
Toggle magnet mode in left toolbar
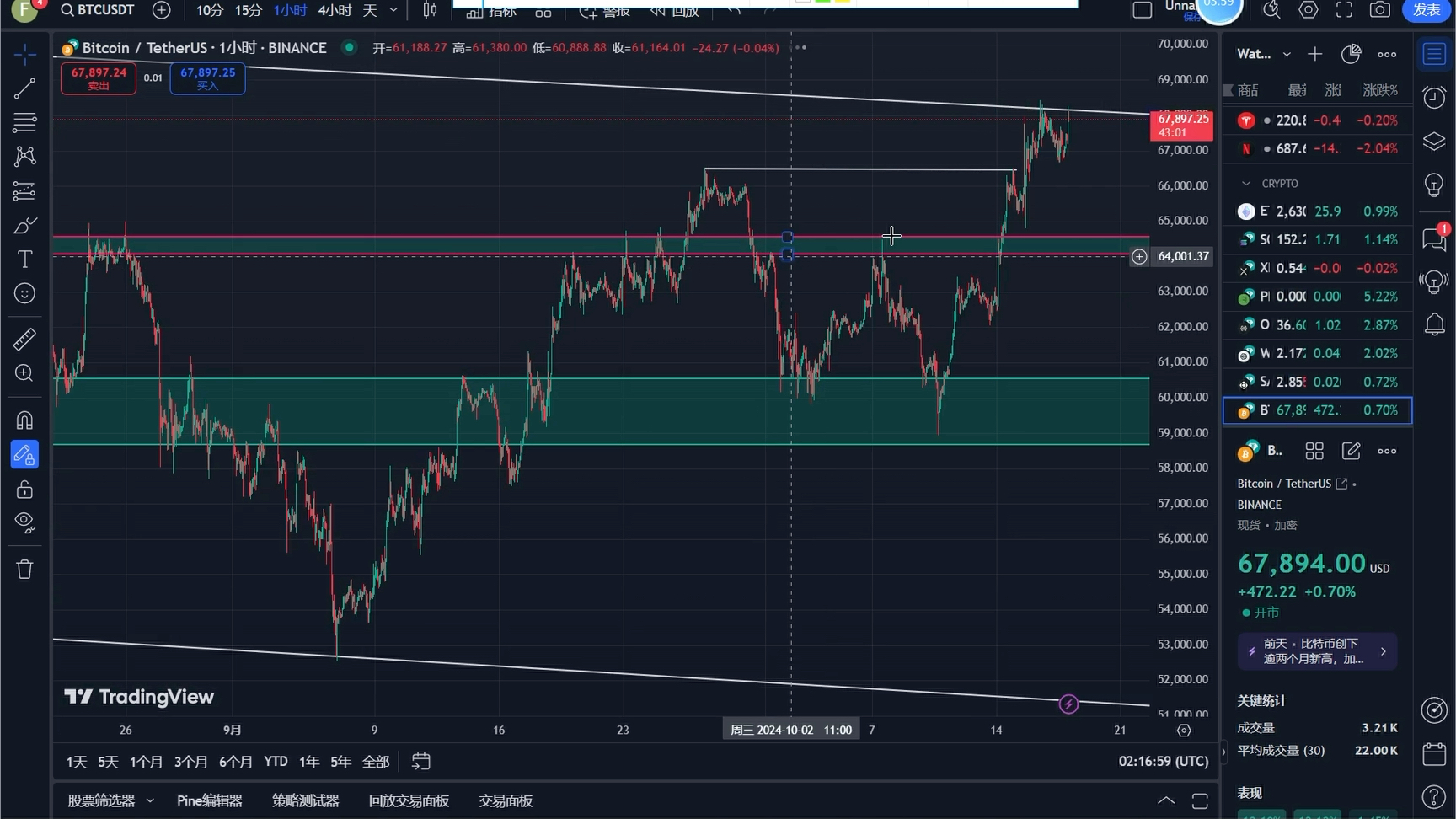tap(24, 420)
